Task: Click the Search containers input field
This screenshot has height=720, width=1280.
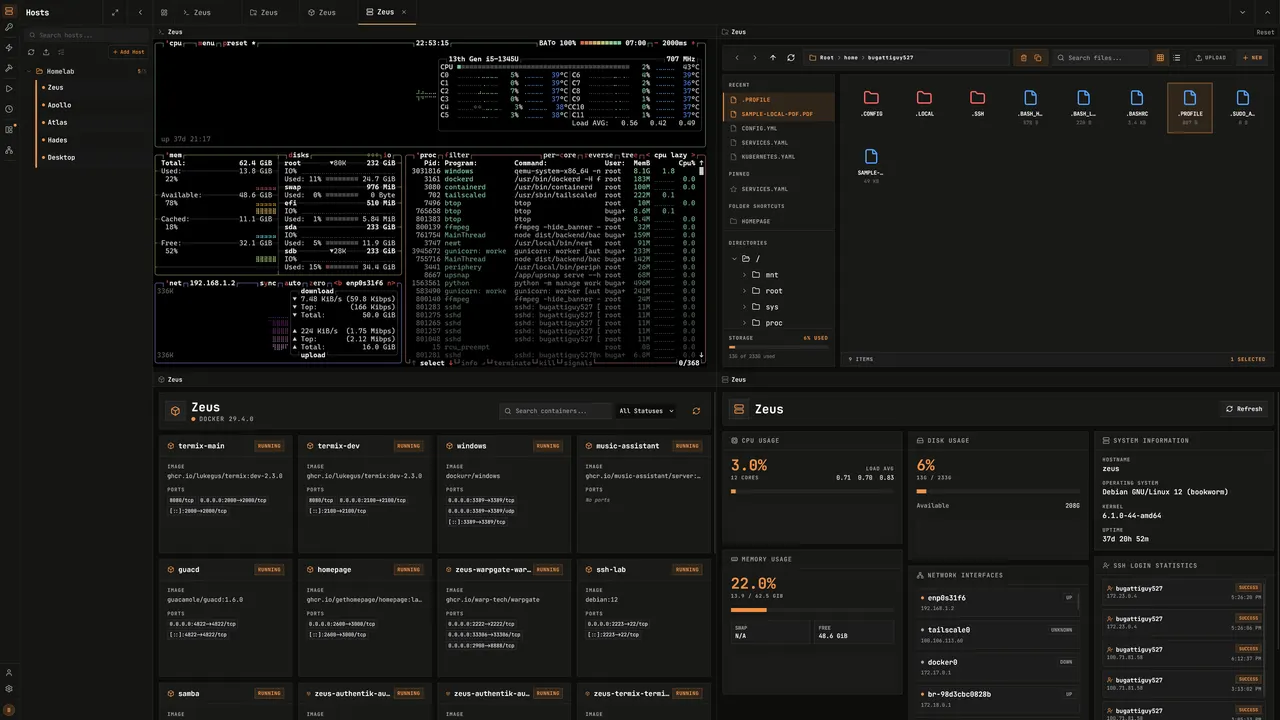Action: 556,411
